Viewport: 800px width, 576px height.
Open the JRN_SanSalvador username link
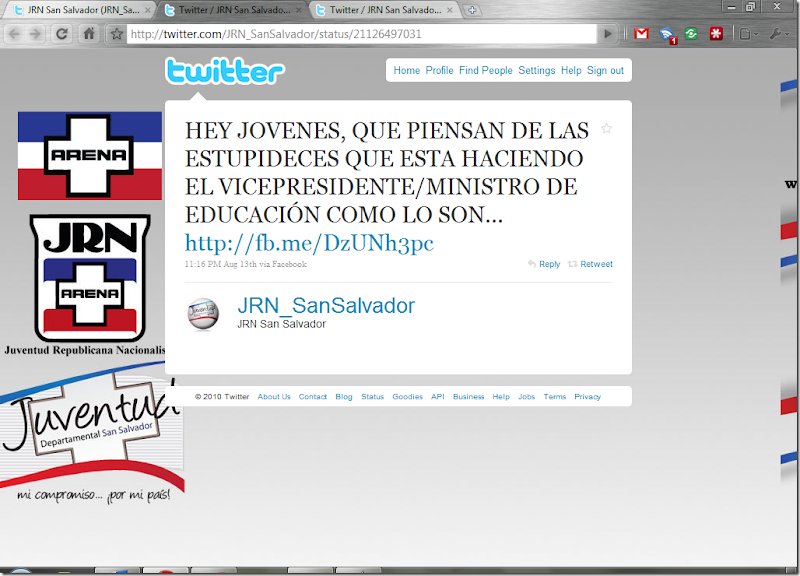pos(326,306)
